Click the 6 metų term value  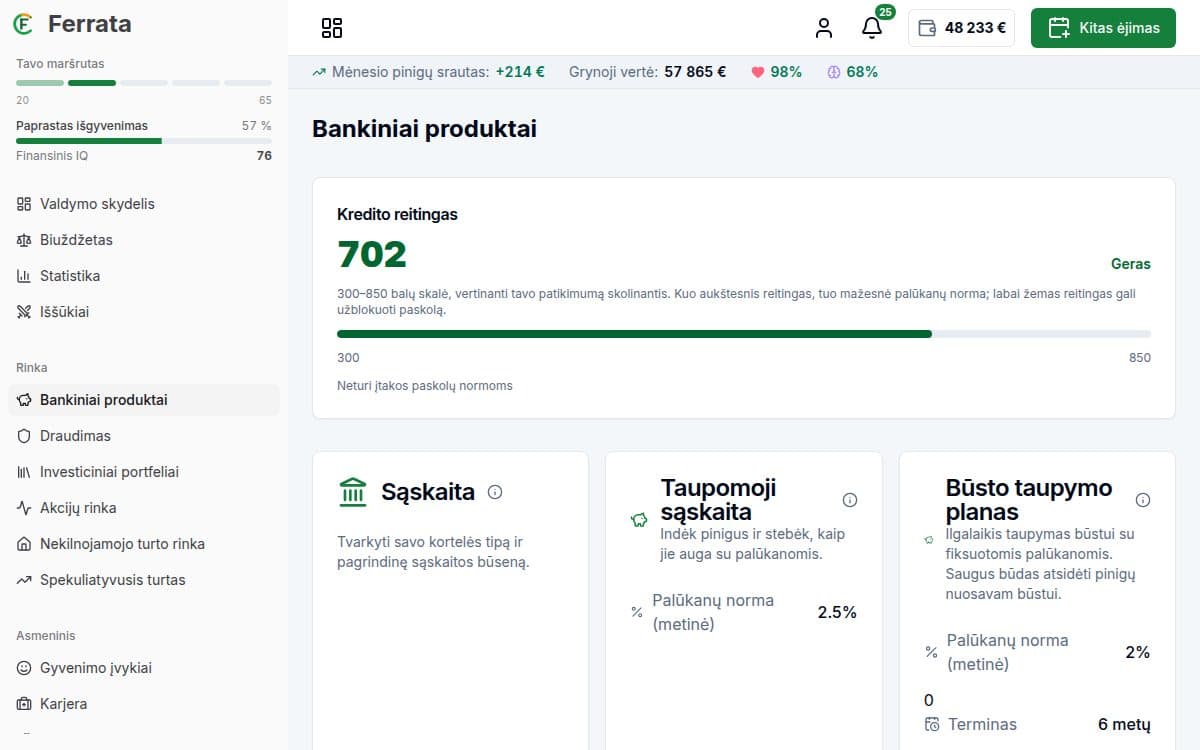click(x=1124, y=725)
